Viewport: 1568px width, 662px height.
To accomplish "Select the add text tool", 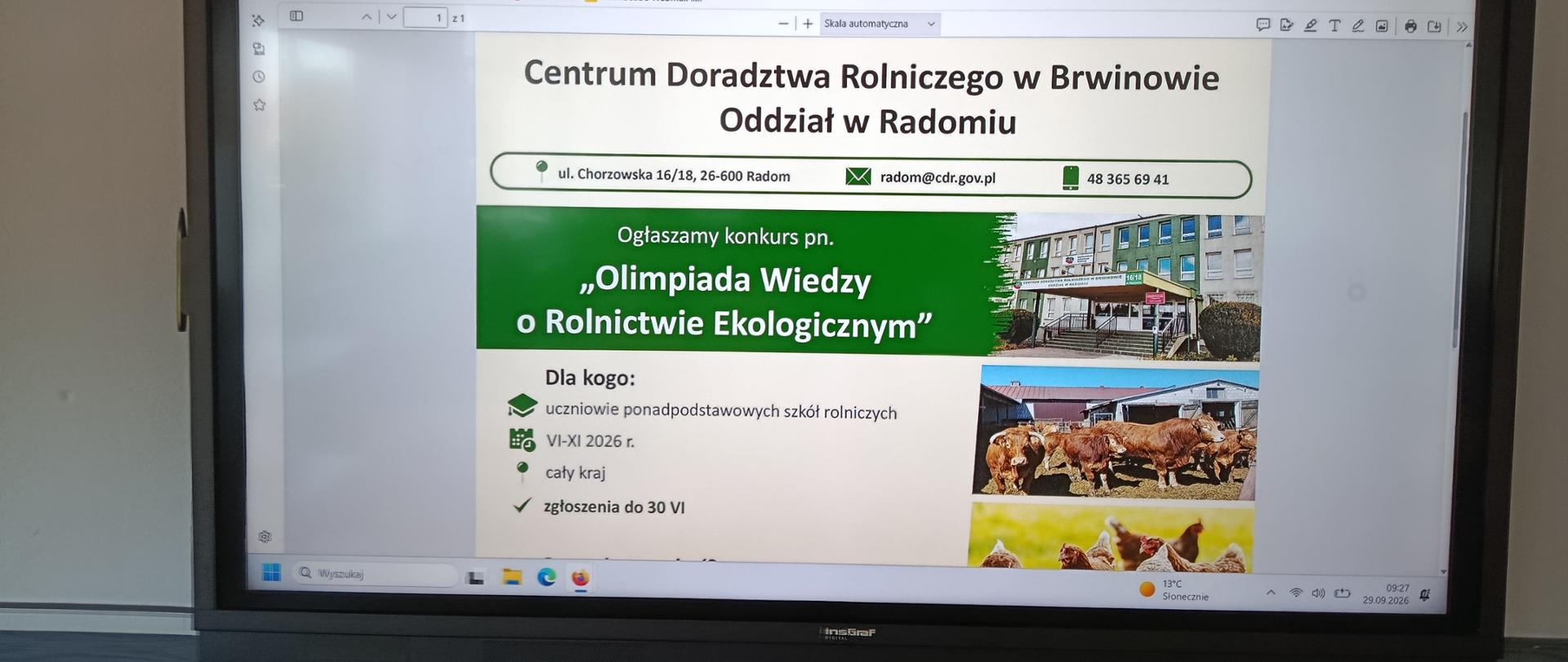I will pos(1334,25).
